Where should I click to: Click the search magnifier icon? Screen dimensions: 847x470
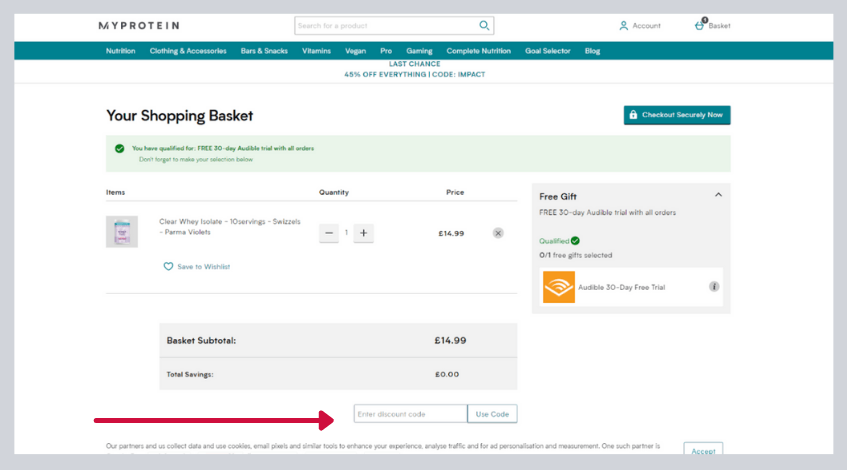[485, 26]
